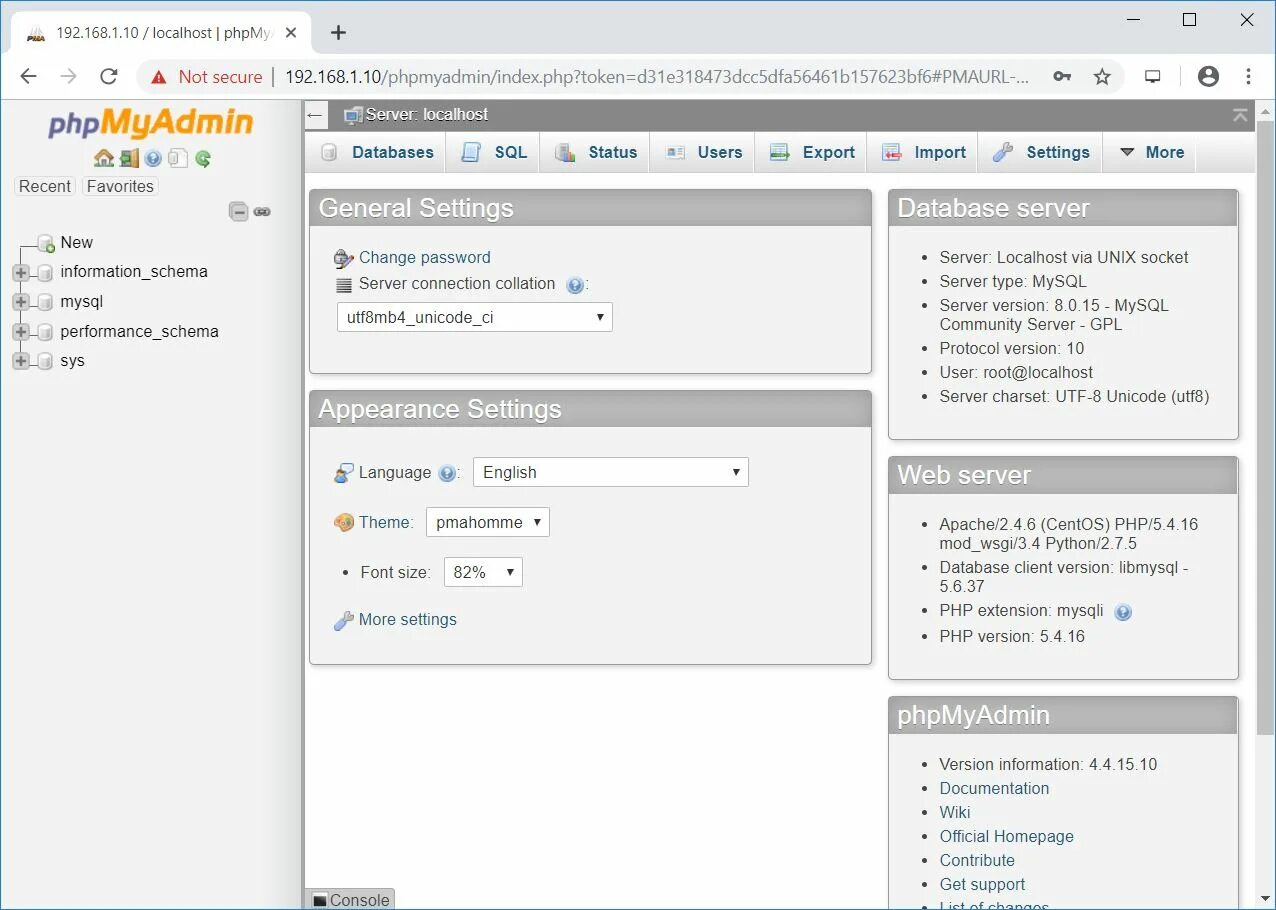
Task: Click Change password link
Action: 425,257
